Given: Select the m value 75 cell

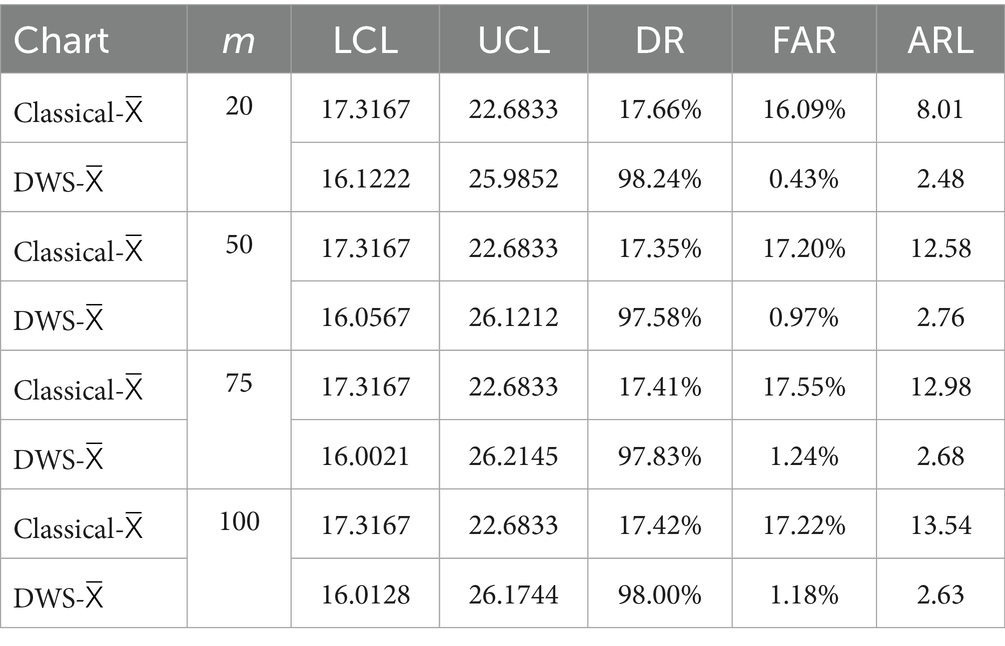Looking at the screenshot, I should (238, 385).
